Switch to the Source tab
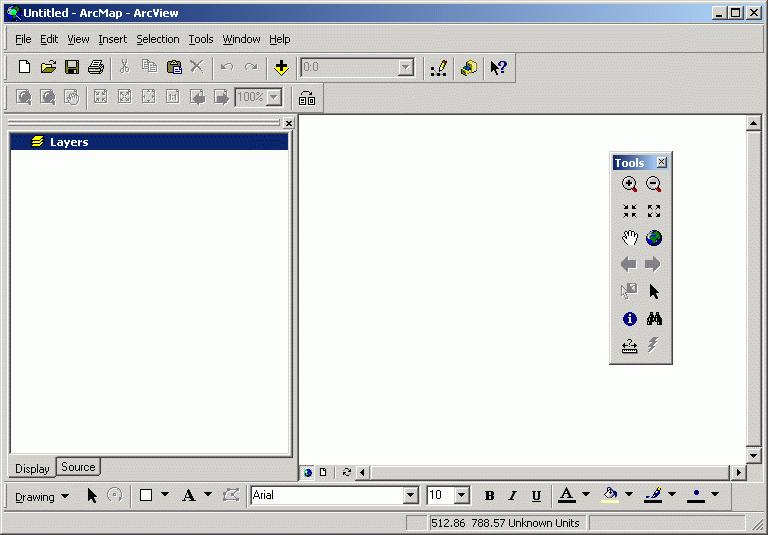 coord(78,467)
